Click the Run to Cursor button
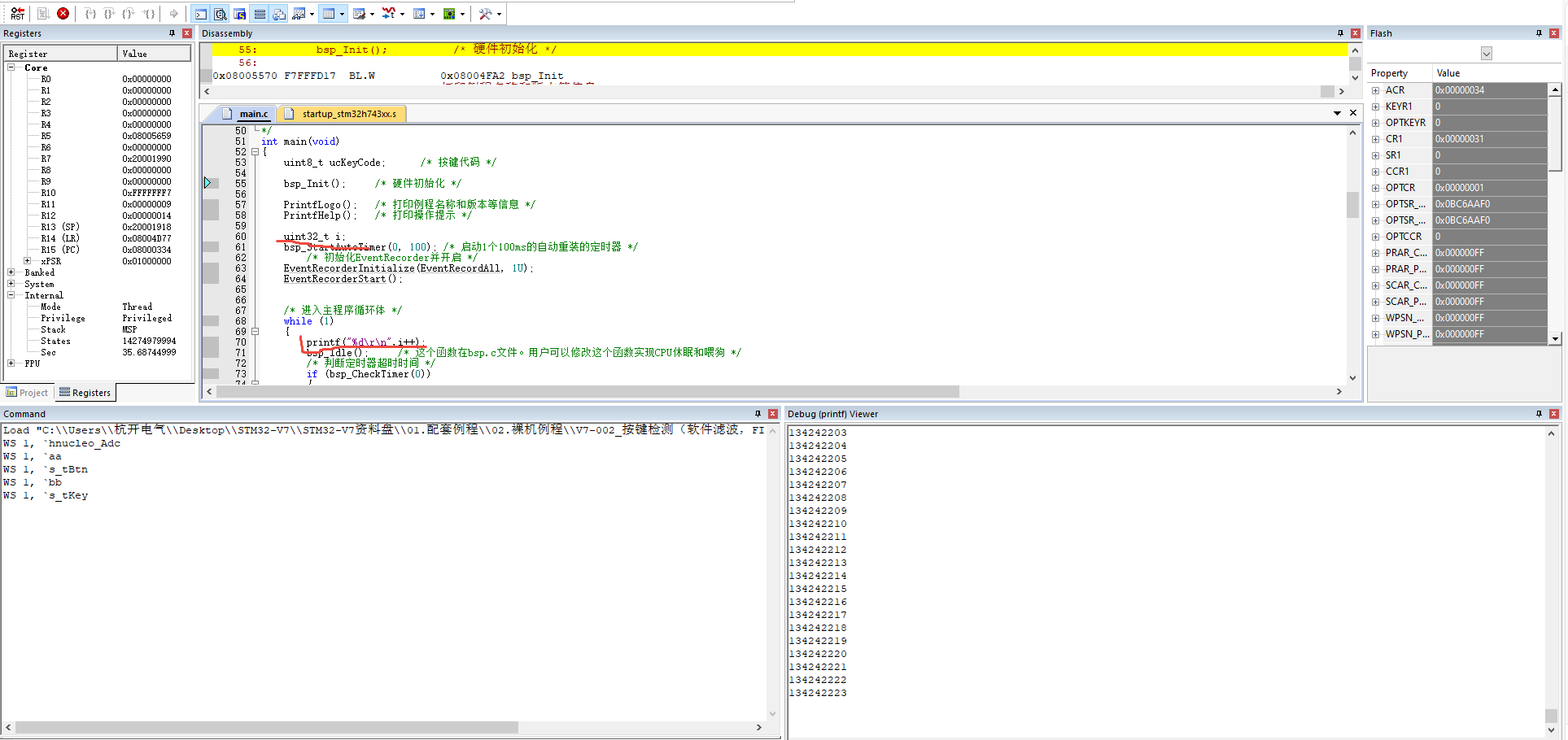1568x740 pixels. tap(147, 14)
